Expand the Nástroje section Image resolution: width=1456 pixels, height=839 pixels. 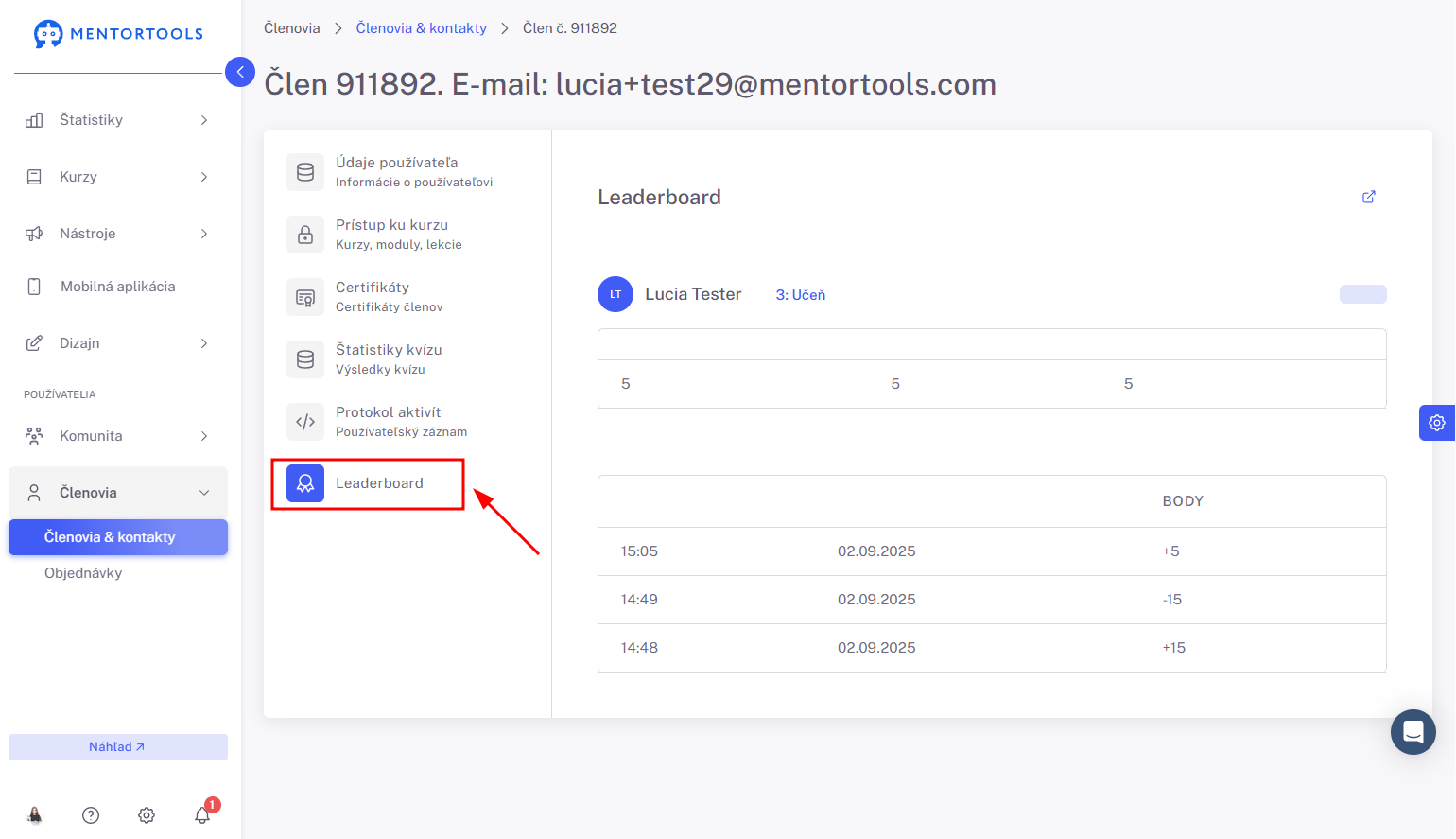pos(117,234)
